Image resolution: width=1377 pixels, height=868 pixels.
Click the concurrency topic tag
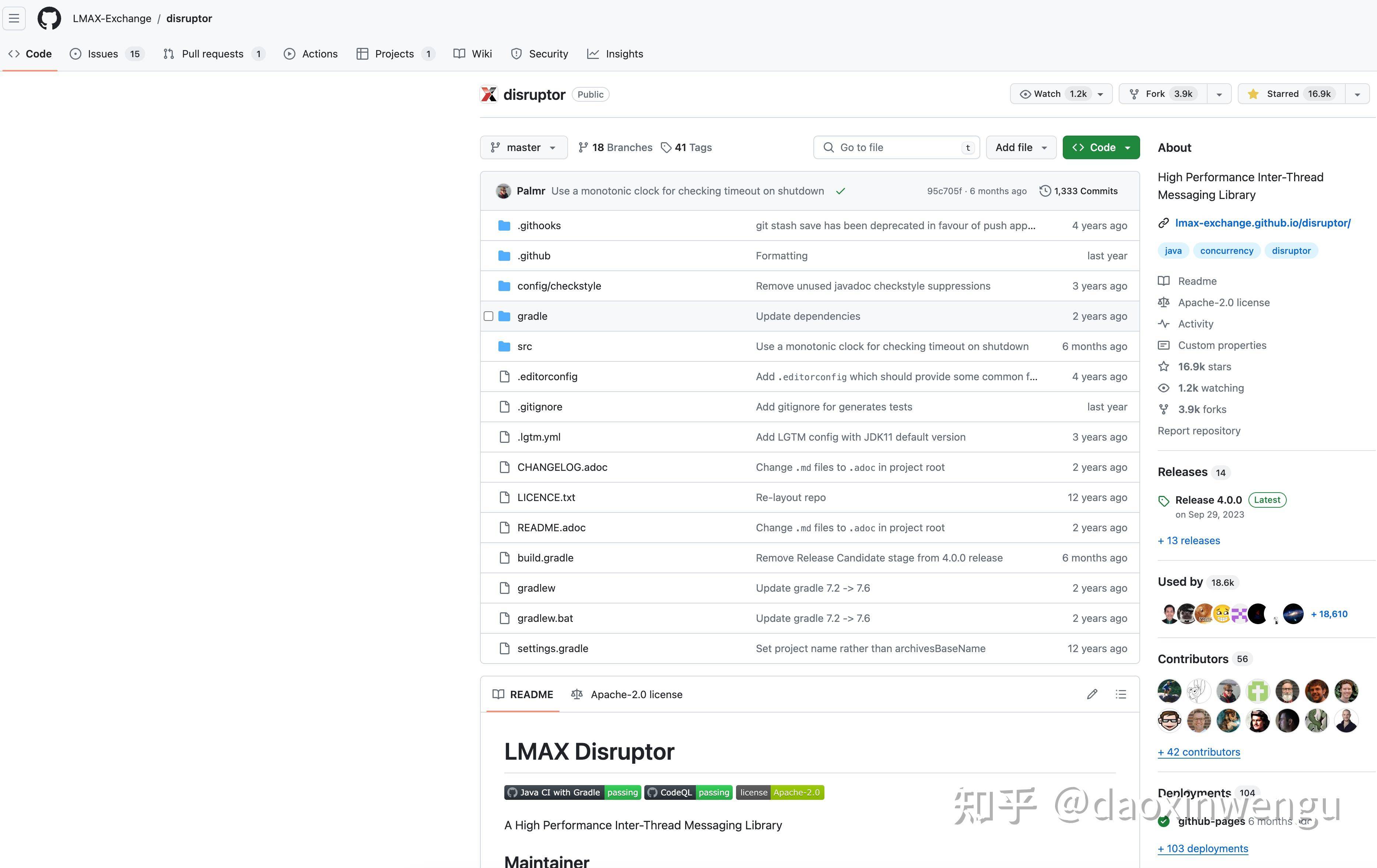tap(1226, 251)
